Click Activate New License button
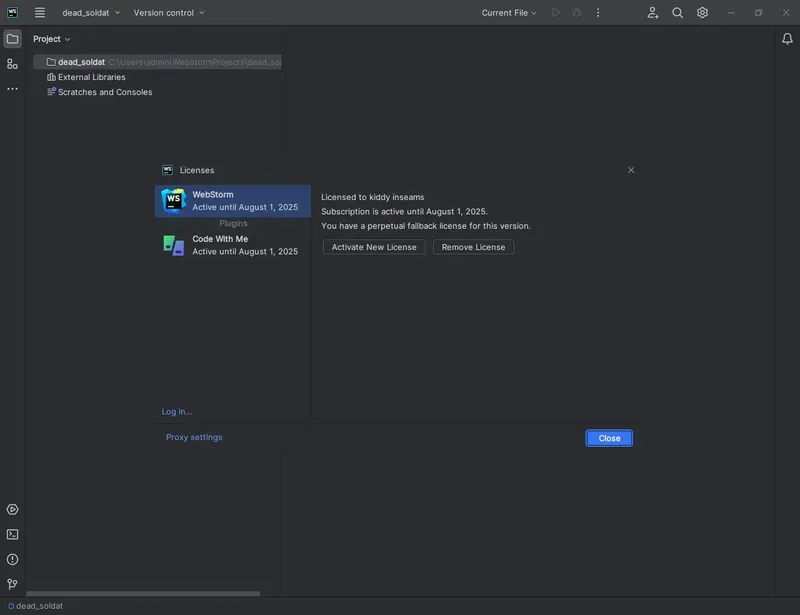The image size is (800, 615). click(x=374, y=247)
